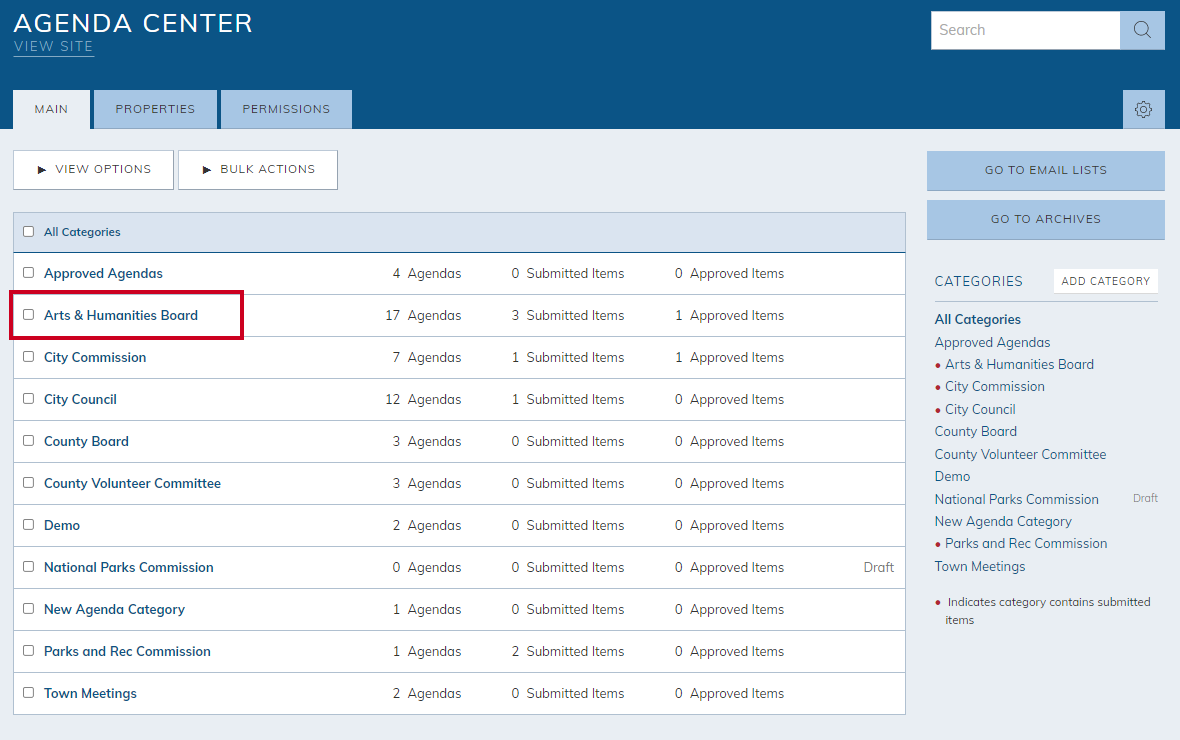
Task: Check the City Council row checkbox
Action: tap(29, 398)
